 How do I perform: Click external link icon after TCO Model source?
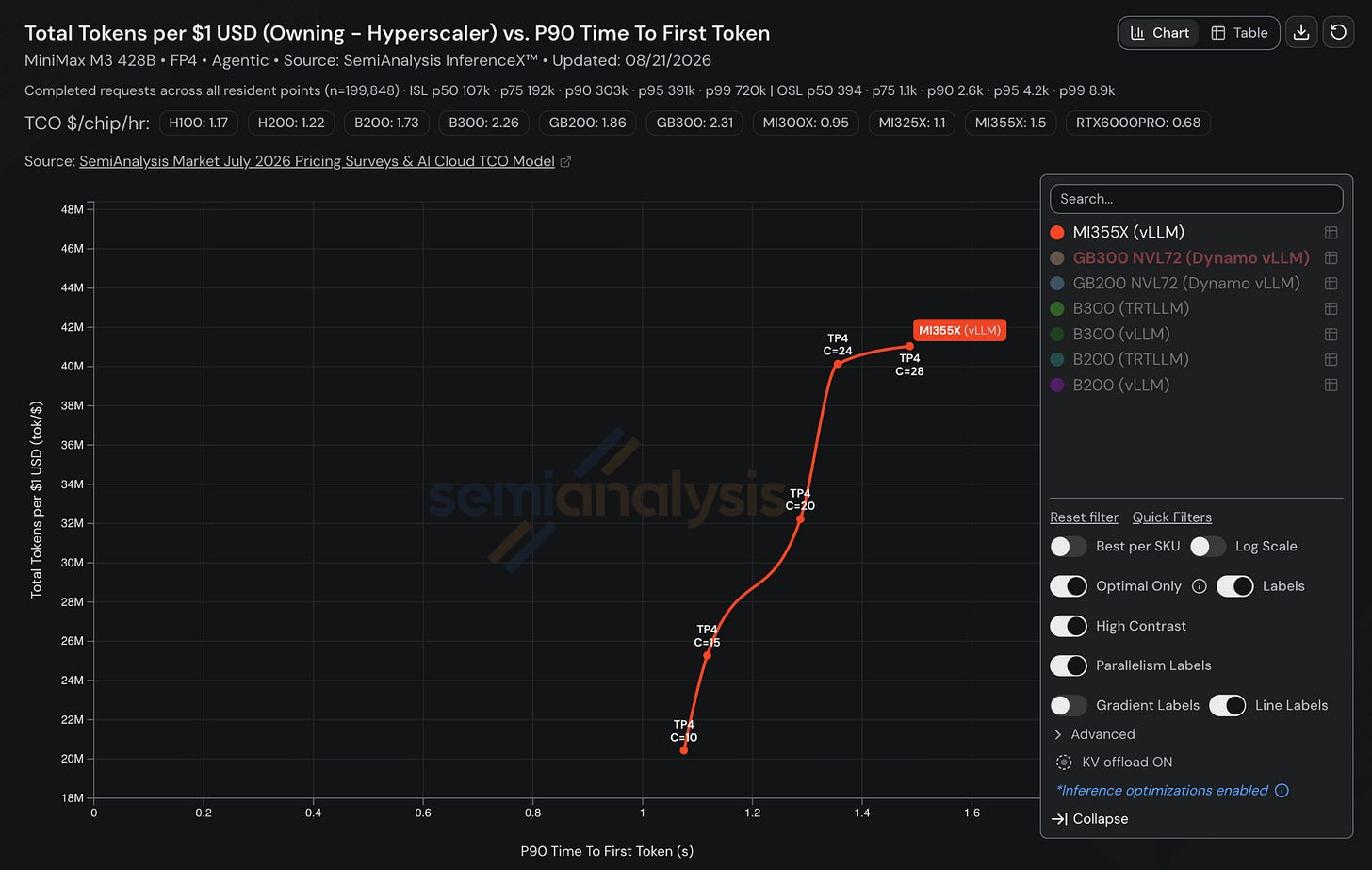click(565, 162)
